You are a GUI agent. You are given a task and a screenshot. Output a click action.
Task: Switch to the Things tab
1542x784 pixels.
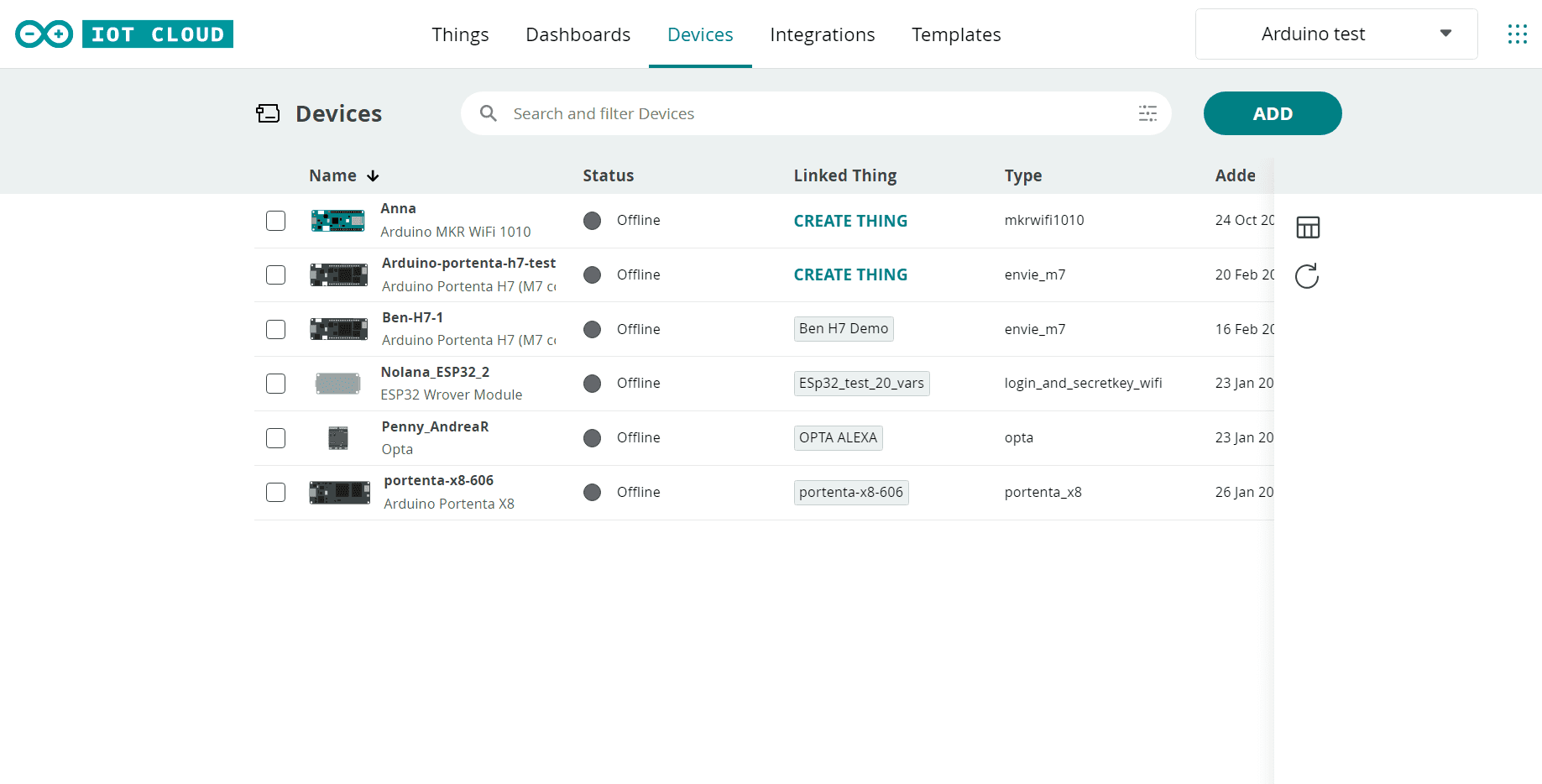pos(460,34)
